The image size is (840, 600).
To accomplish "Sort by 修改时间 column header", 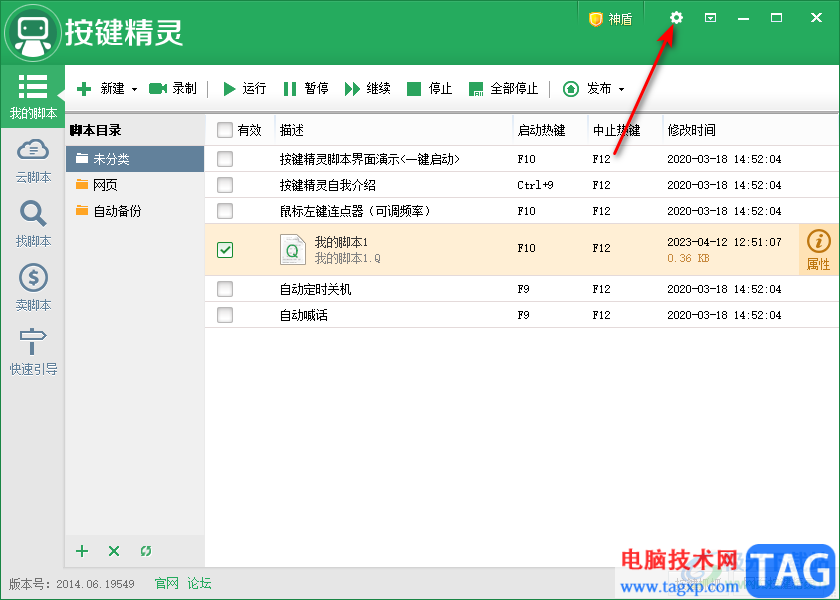I will tap(750, 130).
